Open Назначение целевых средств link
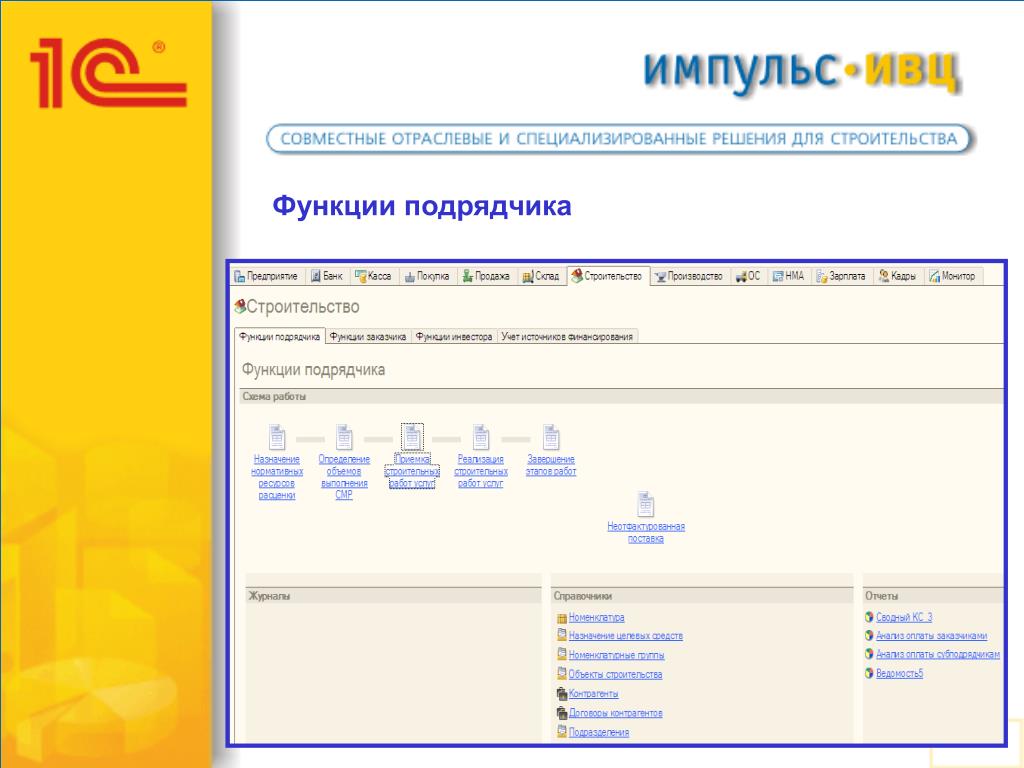The image size is (1024, 768). click(626, 635)
